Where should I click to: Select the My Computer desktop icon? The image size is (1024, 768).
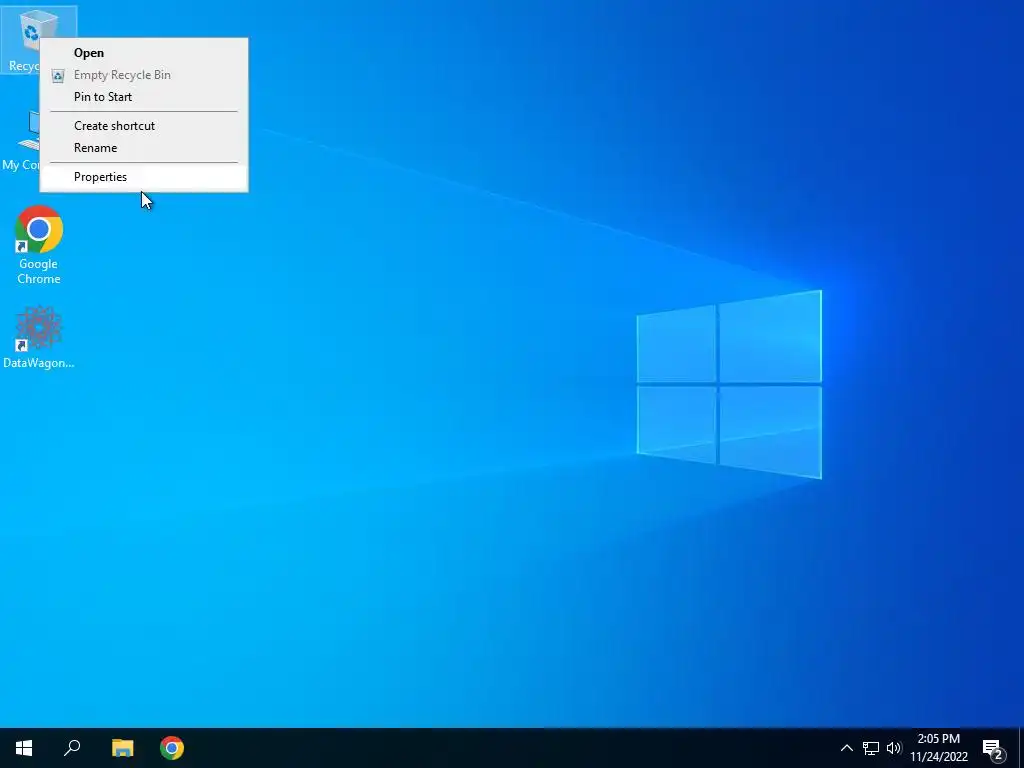21,140
